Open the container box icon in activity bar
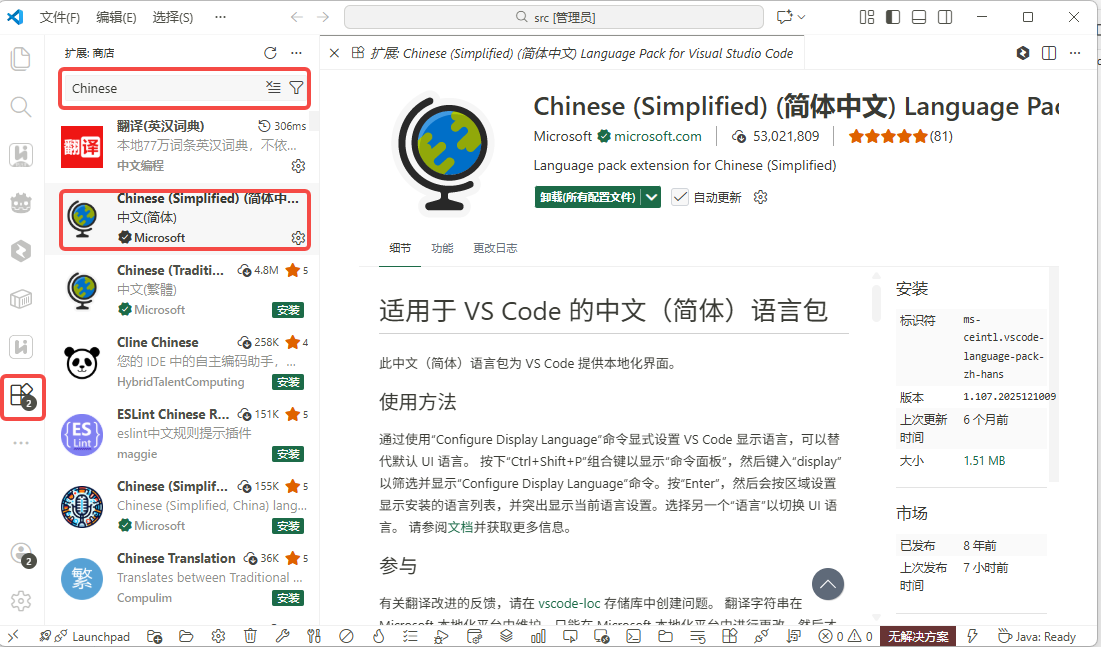This screenshot has width=1101, height=647. click(x=21, y=299)
